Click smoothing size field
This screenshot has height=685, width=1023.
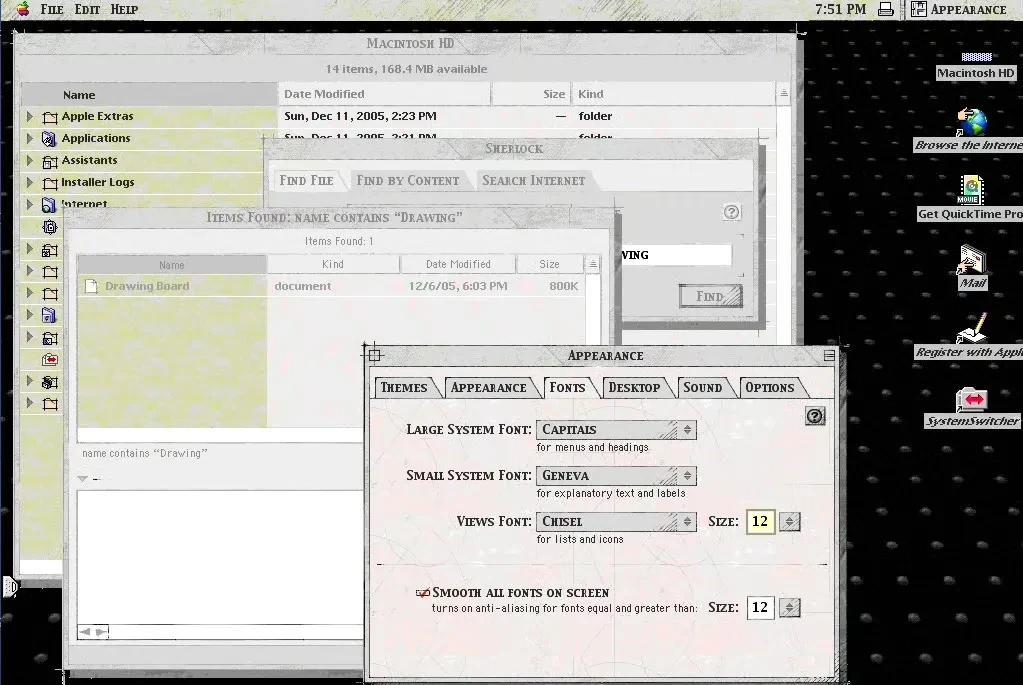point(760,607)
